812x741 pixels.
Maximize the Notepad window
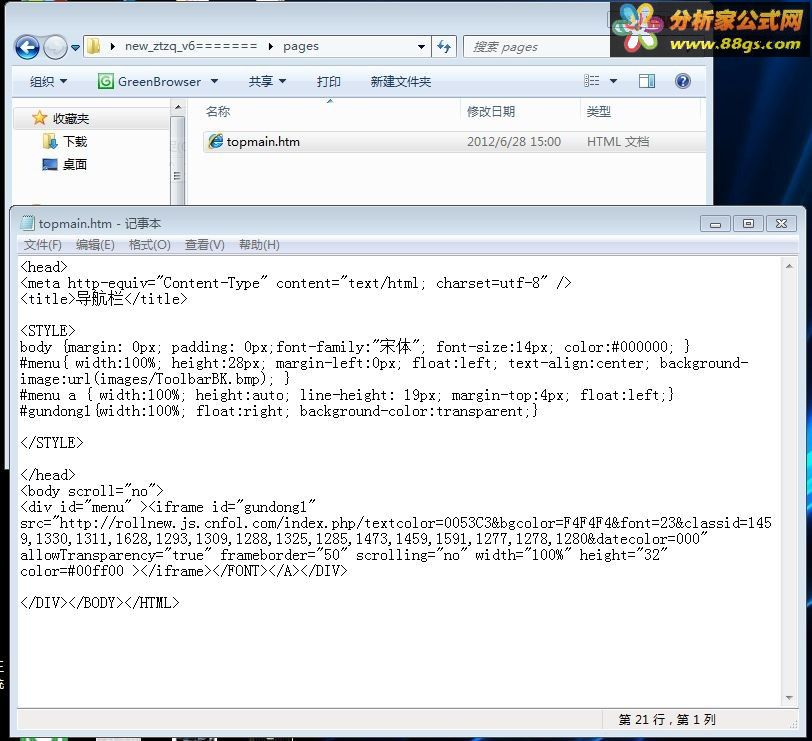pos(748,224)
